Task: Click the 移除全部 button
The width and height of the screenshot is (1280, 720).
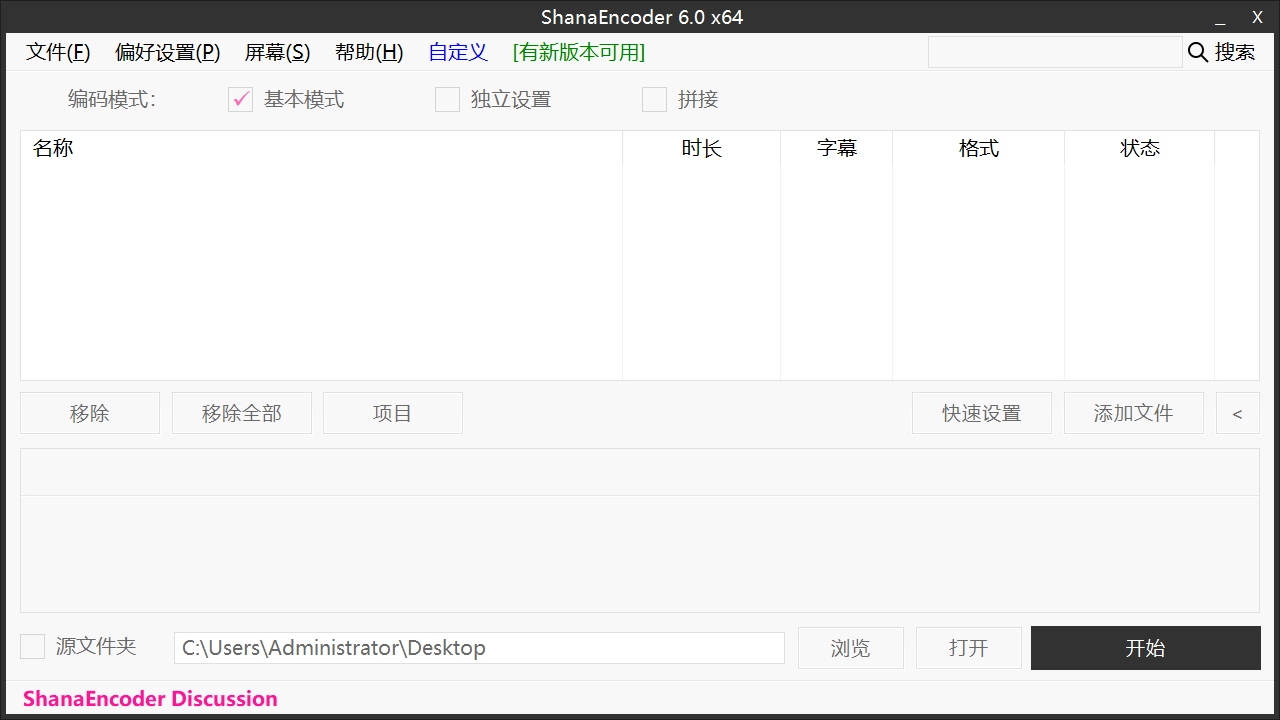Action: click(x=242, y=413)
